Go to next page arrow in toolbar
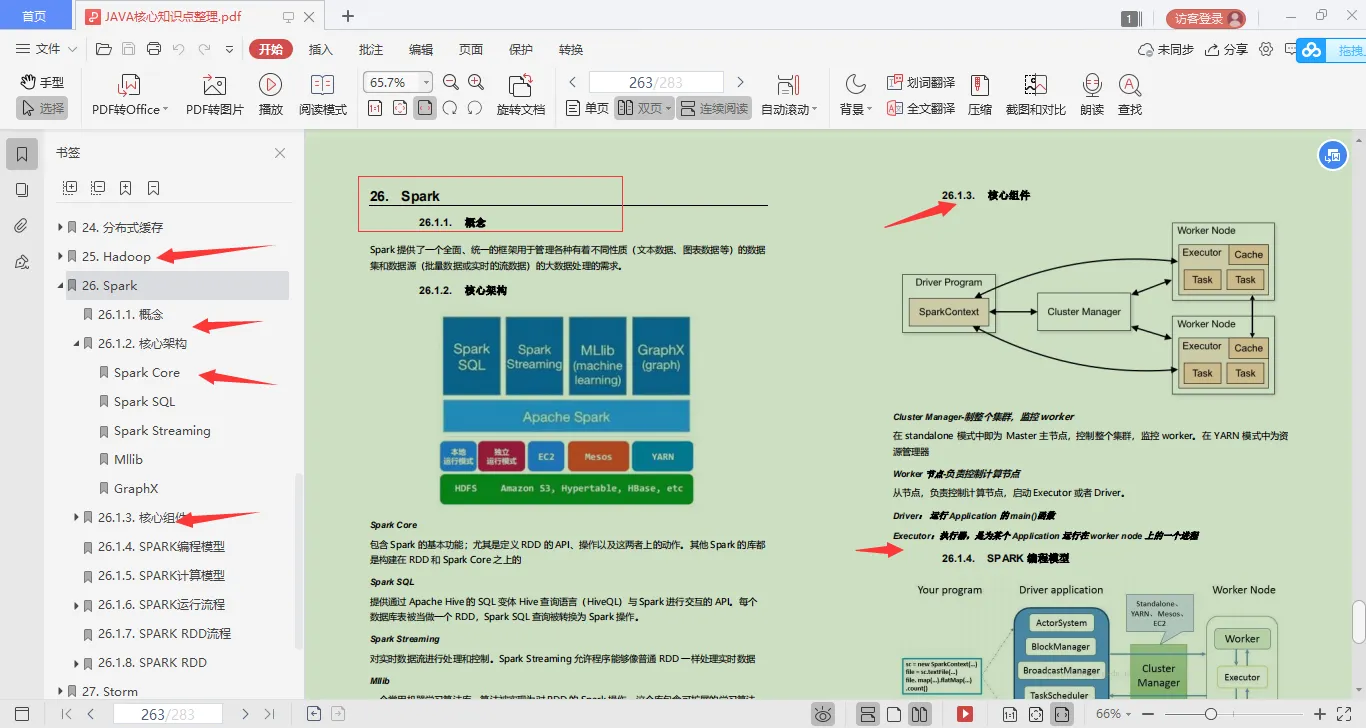Screen dimensions: 1366x728 [x=740, y=82]
